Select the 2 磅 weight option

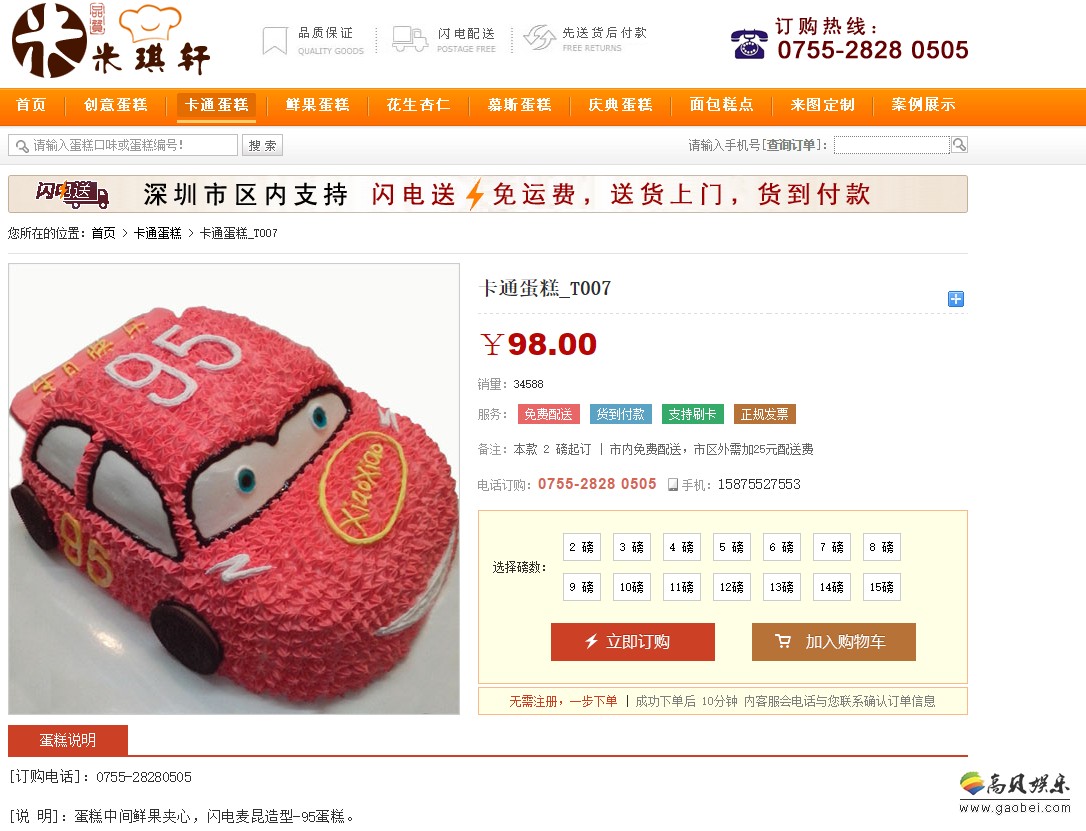582,547
